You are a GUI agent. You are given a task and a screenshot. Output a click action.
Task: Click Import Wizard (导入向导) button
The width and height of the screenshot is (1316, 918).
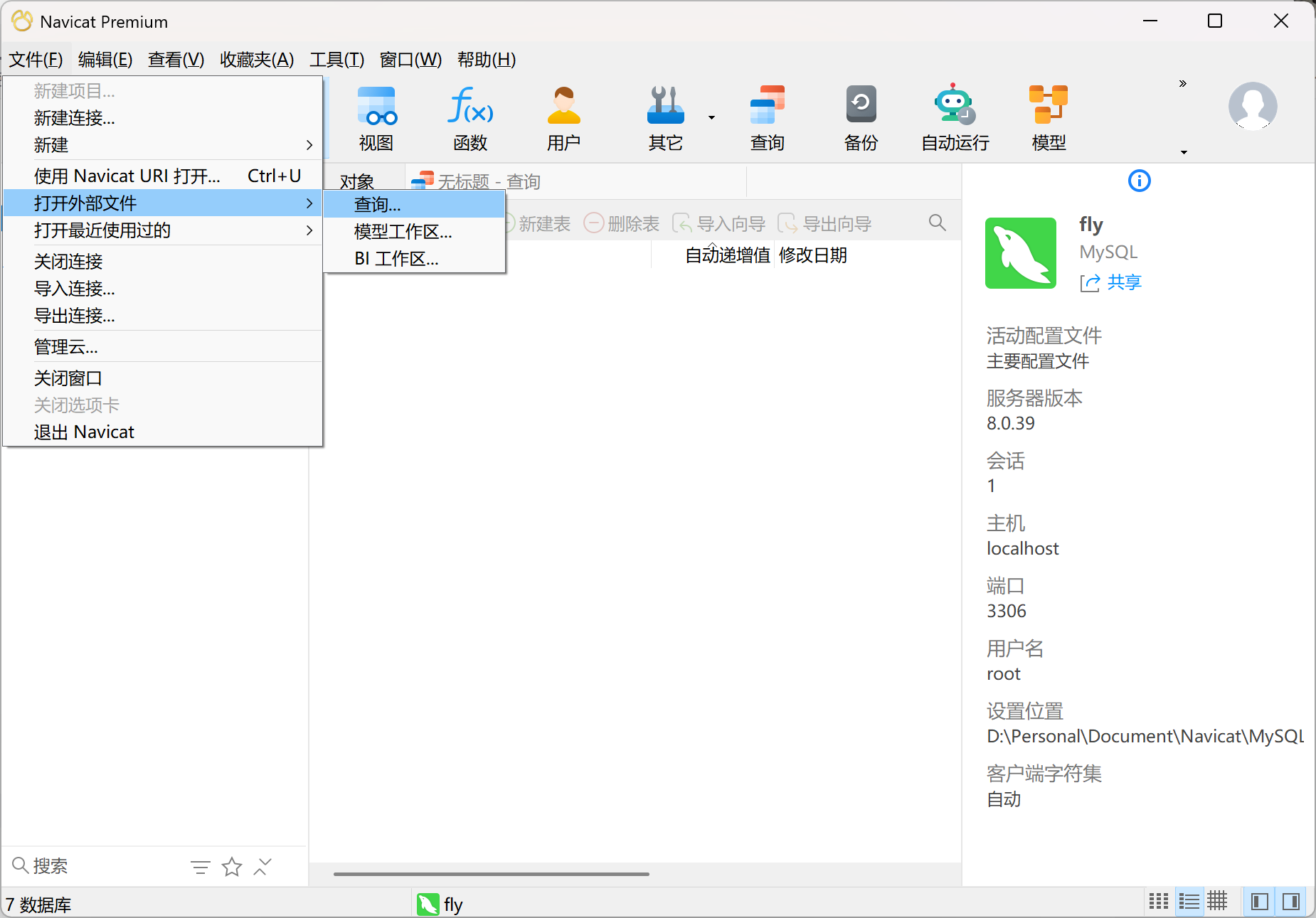718,224
